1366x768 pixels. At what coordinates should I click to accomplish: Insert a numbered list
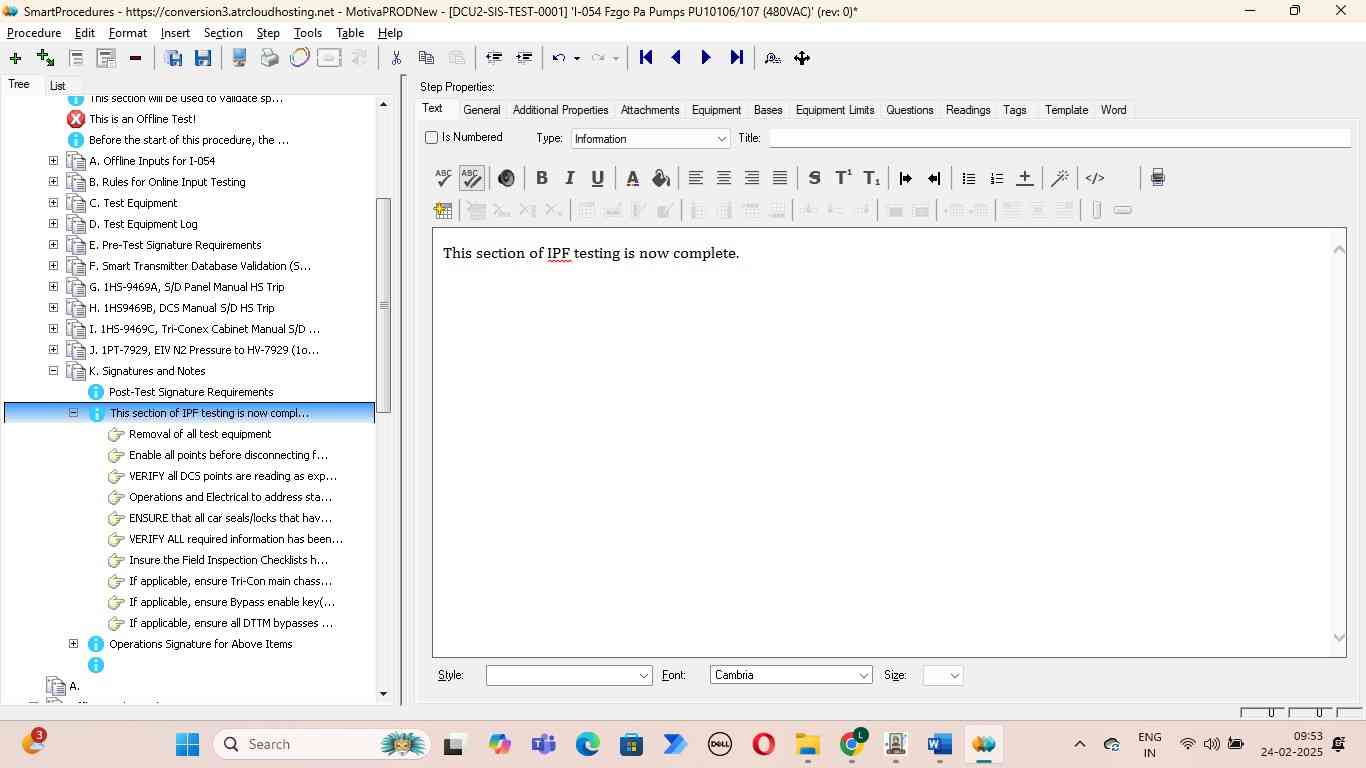996,178
